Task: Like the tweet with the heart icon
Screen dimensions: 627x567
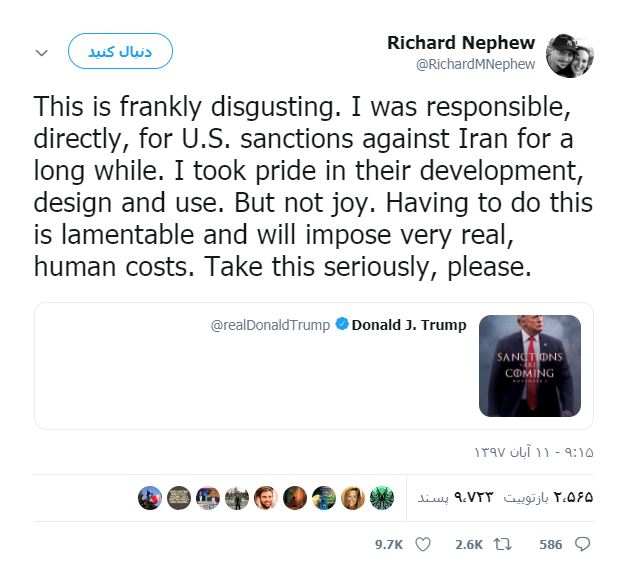Action: [x=423, y=544]
